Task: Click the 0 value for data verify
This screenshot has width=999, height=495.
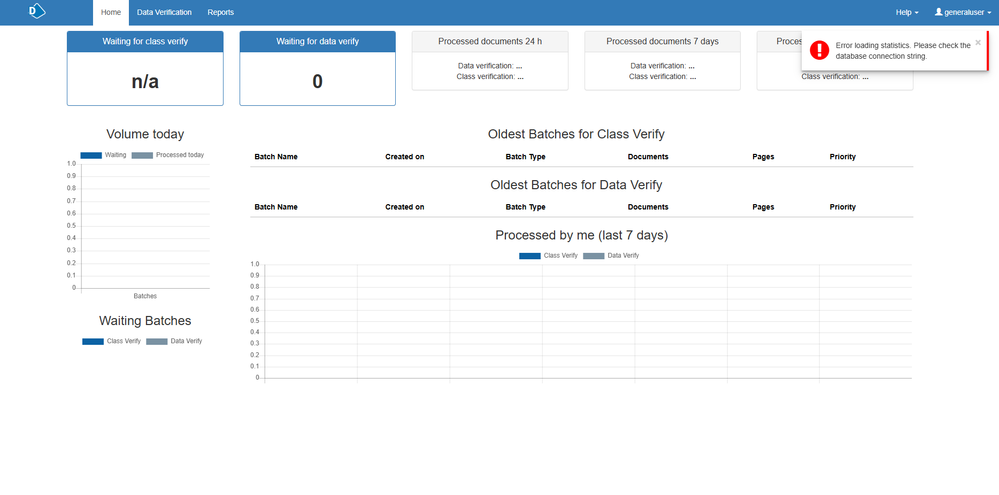Action: coord(317,82)
